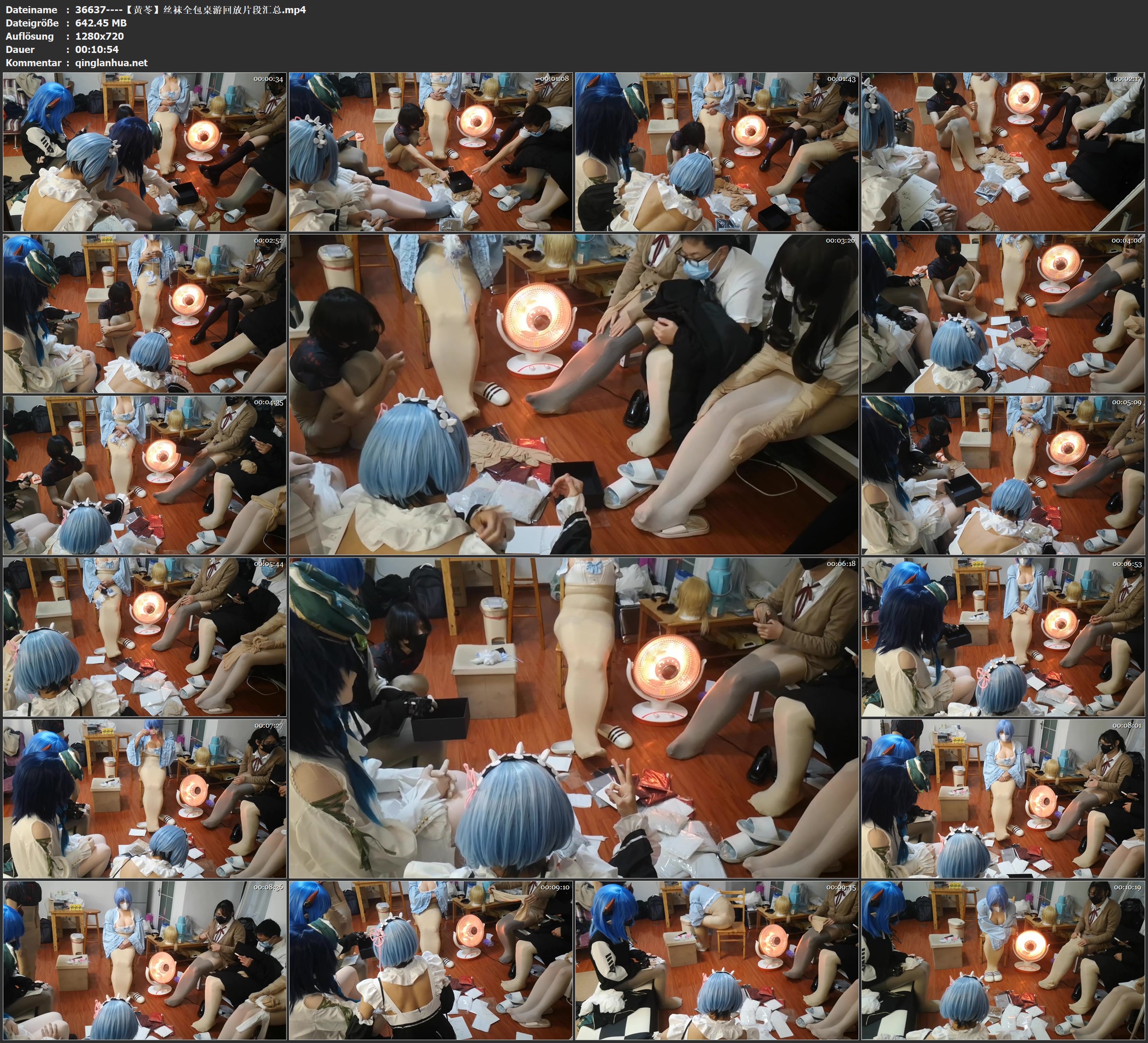The height and width of the screenshot is (1043, 1148).
Task: Open the frame at 00:08:36
Action: (145, 960)
